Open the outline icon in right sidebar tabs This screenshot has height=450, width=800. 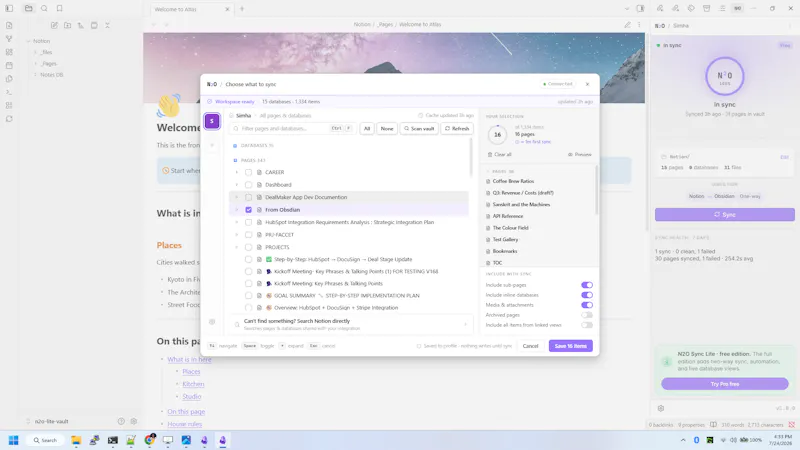[x=722, y=9]
